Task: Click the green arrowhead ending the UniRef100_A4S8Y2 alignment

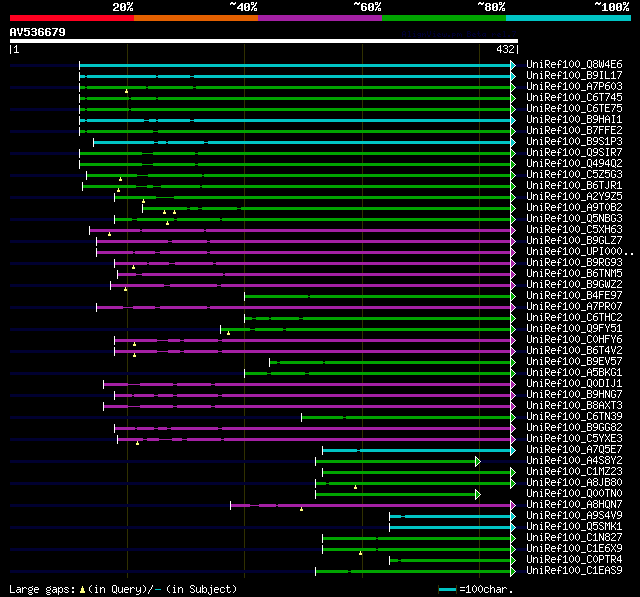Action: (x=478, y=462)
